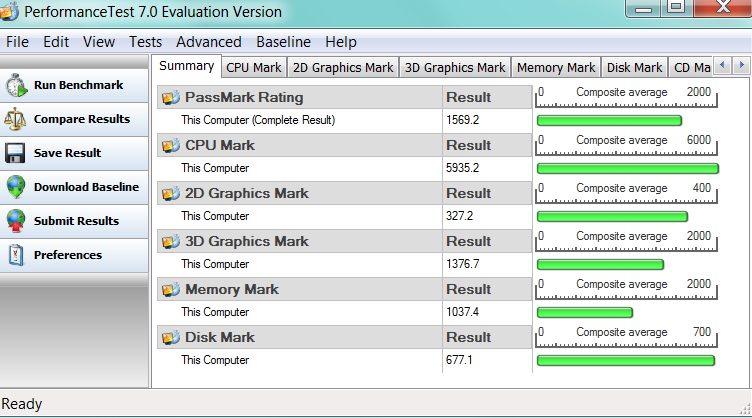Image resolution: width=752 pixels, height=418 pixels.
Task: Click the window resize grip in status bar
Action: (x=745, y=409)
